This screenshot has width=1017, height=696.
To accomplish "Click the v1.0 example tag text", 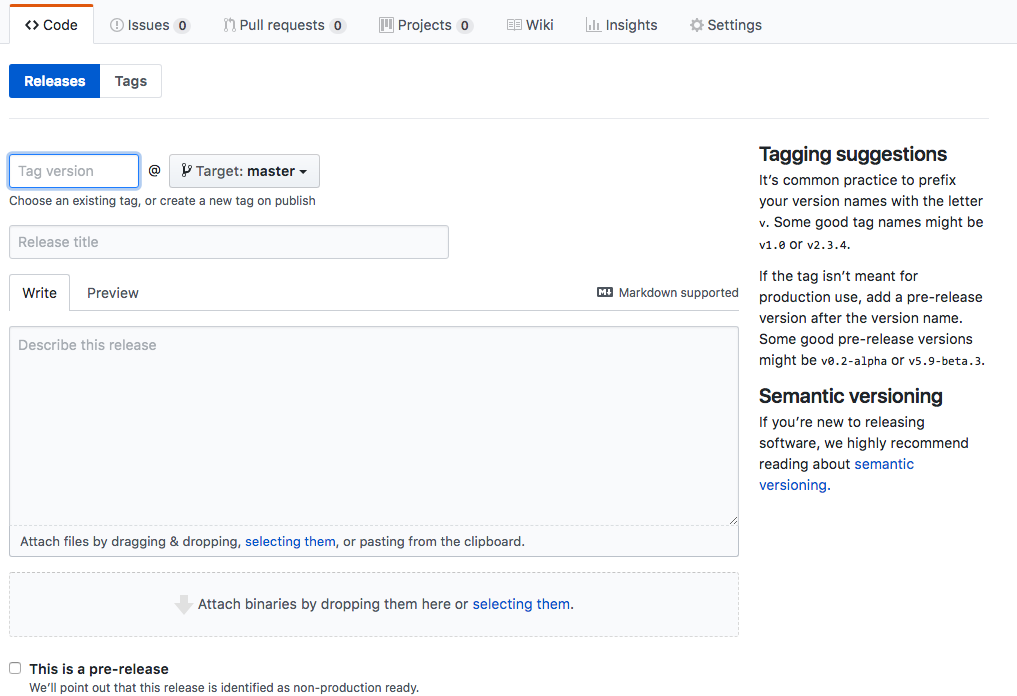I will pyautogui.click(x=772, y=245).
